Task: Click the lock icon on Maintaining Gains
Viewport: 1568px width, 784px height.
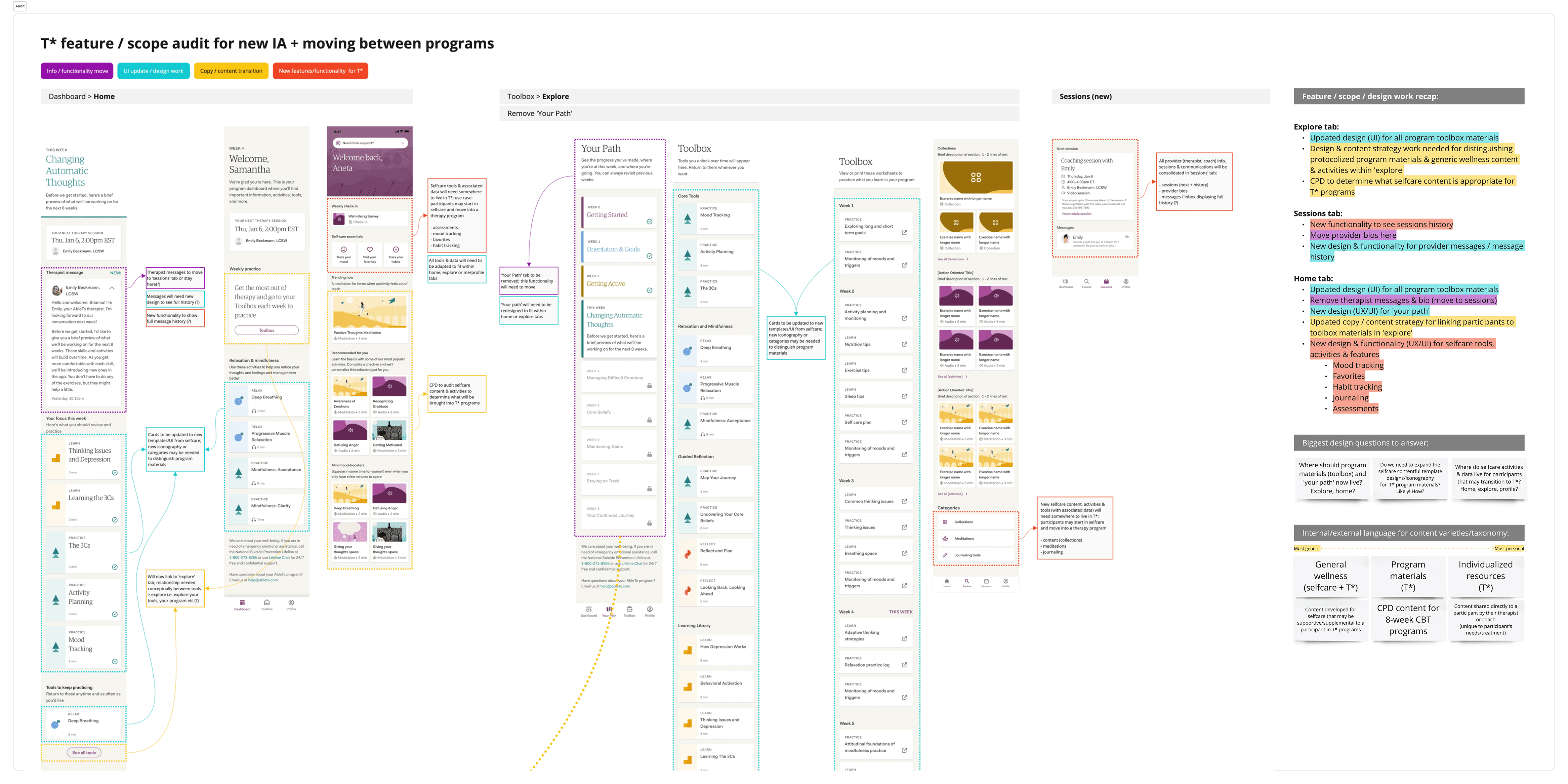Action: click(650, 455)
